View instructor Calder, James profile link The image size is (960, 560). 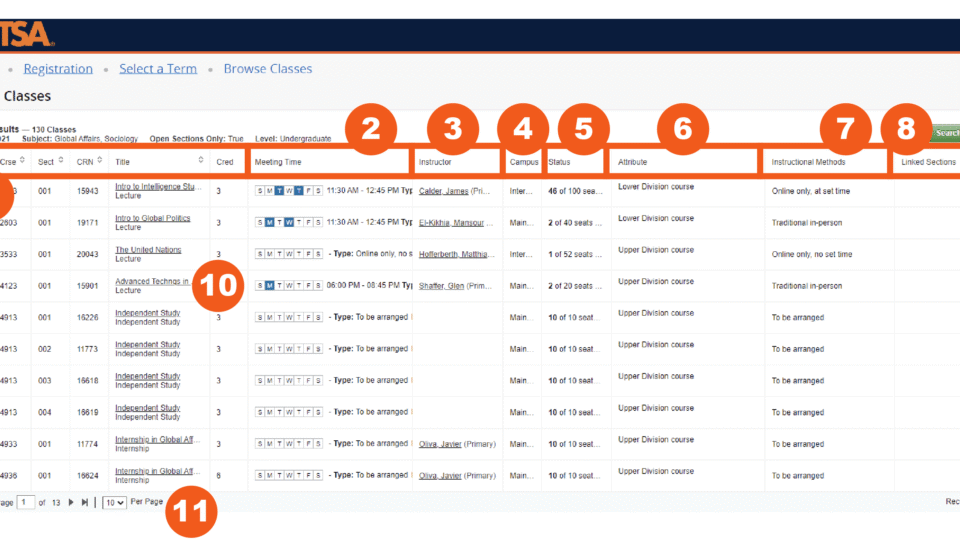click(443, 191)
